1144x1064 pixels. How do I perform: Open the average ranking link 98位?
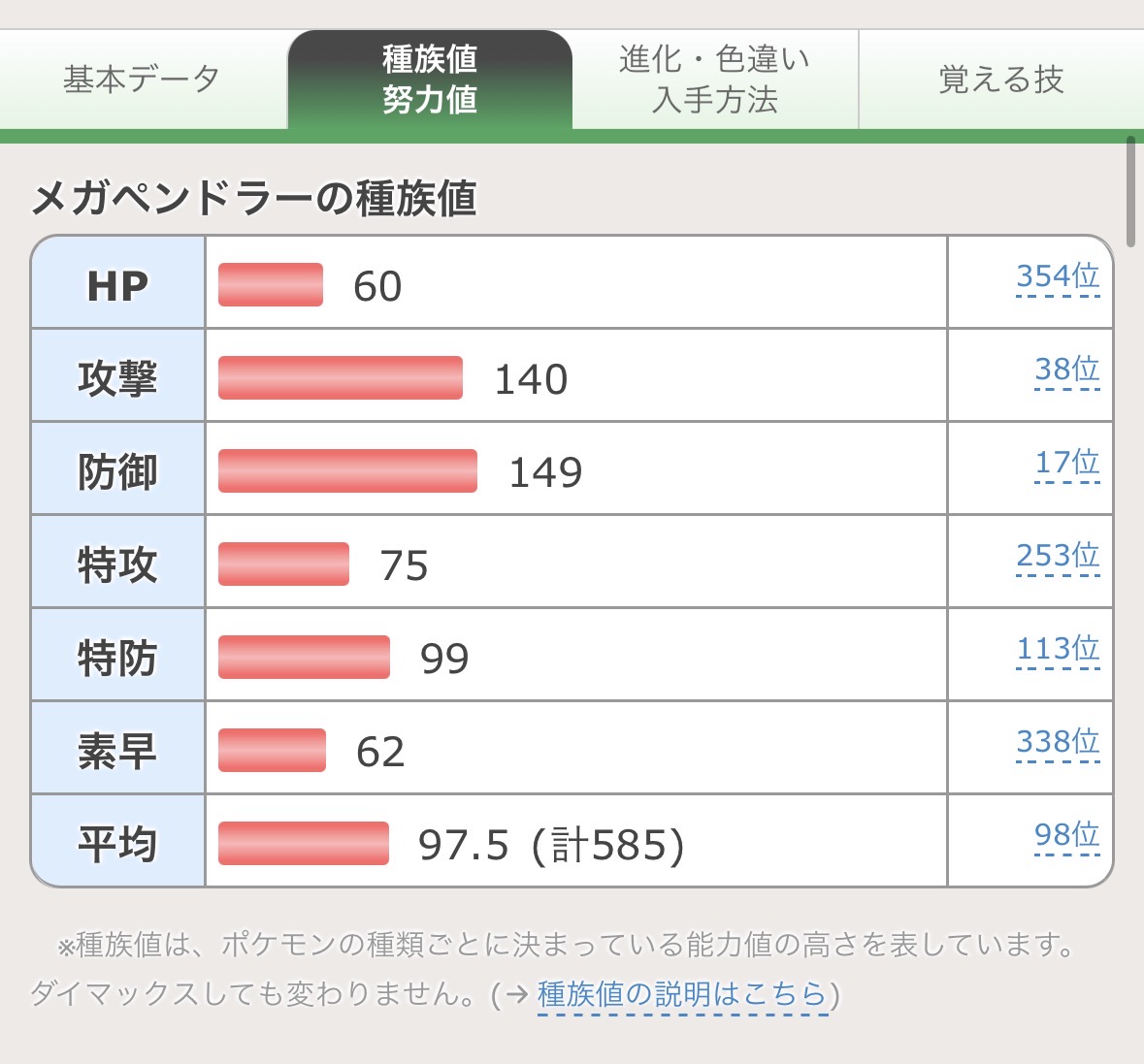coord(1066,836)
